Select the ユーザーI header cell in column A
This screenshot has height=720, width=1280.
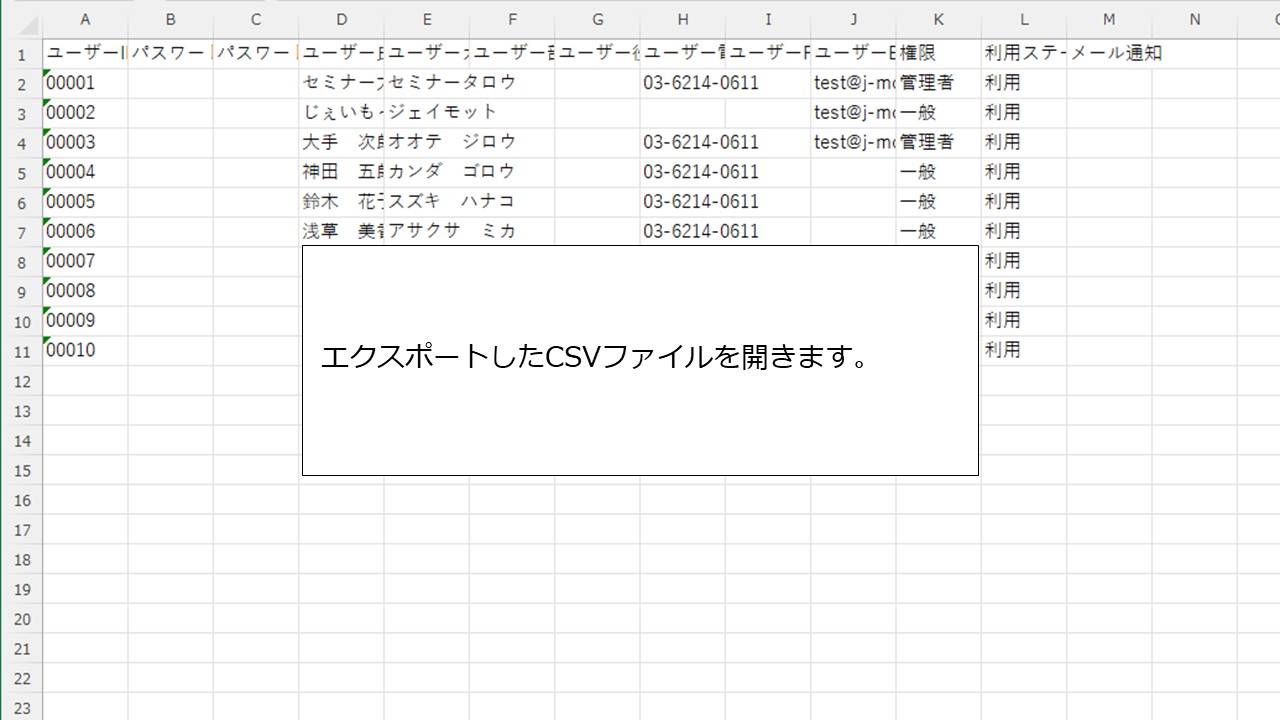coord(85,54)
